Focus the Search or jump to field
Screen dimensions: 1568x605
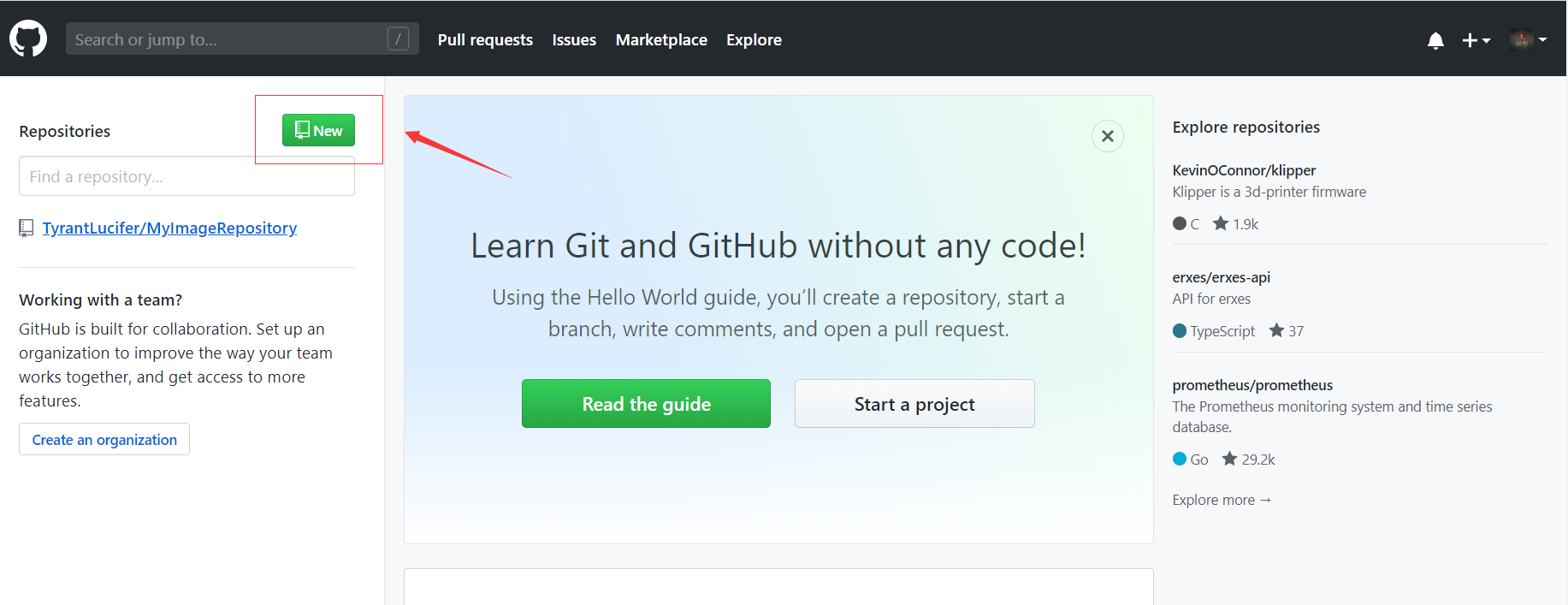click(242, 39)
